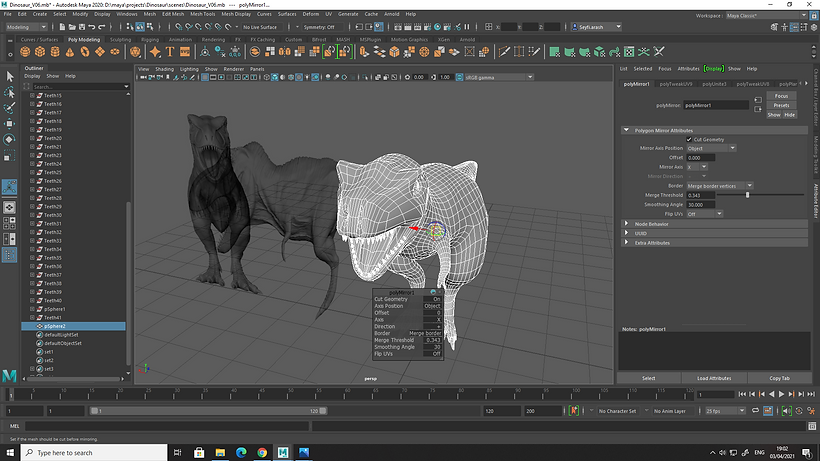Open the 25 fps frame rate dropdown
Screen dimensions: 820x461
coord(725,411)
